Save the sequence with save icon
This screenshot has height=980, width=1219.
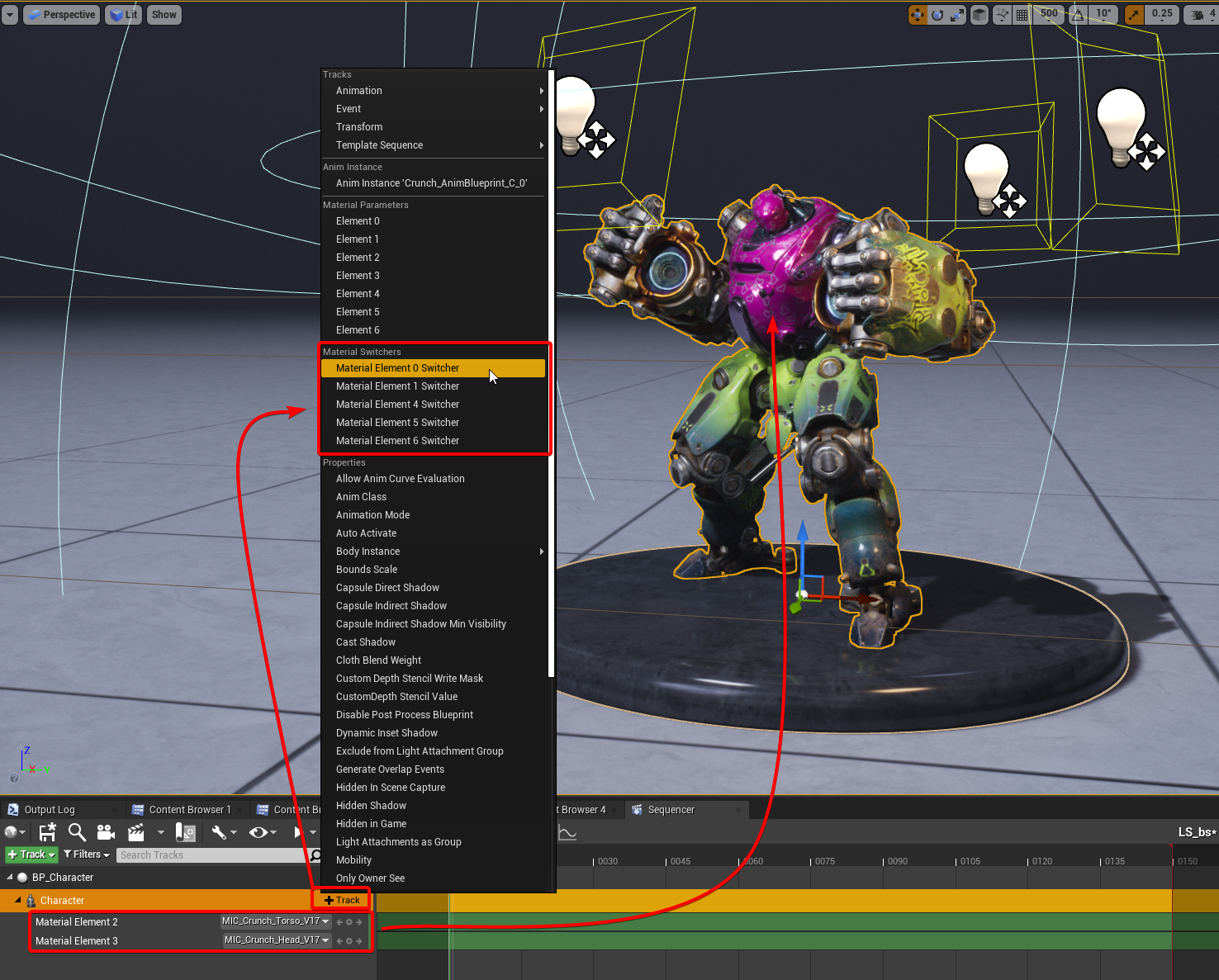coord(47,832)
